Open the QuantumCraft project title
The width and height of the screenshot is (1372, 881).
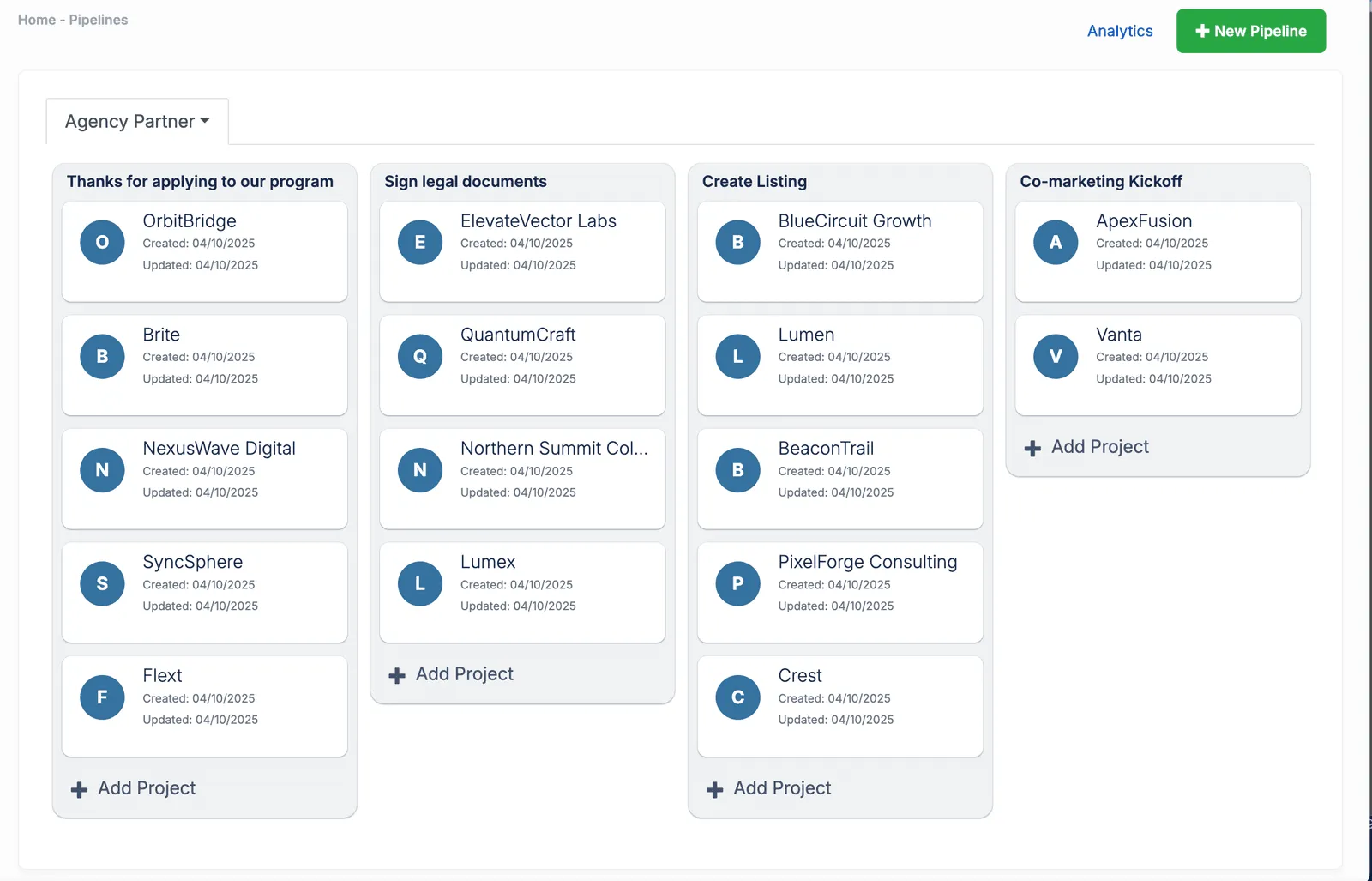point(518,335)
